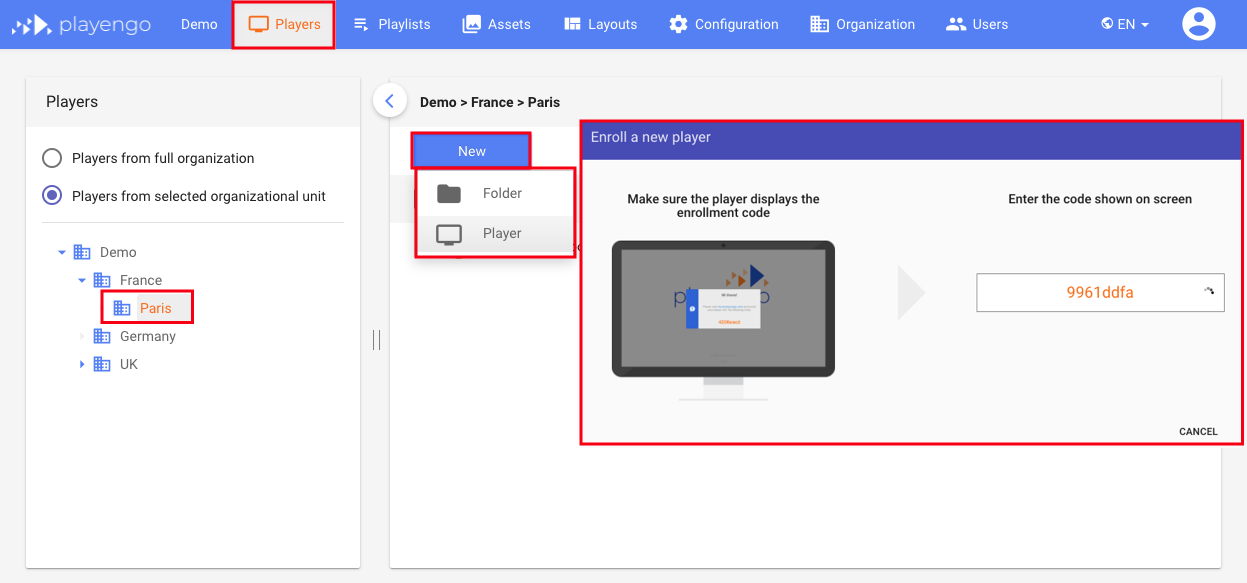Click the Assets image icon

[471, 24]
